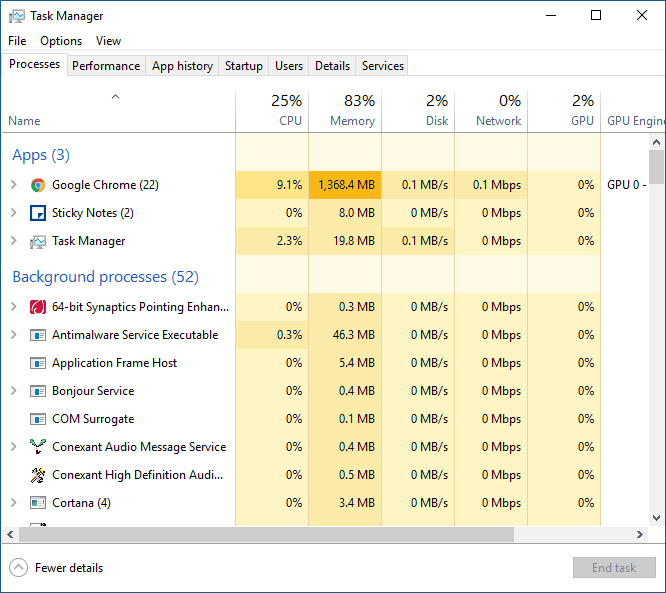Sort by the Disk column header

418,111
